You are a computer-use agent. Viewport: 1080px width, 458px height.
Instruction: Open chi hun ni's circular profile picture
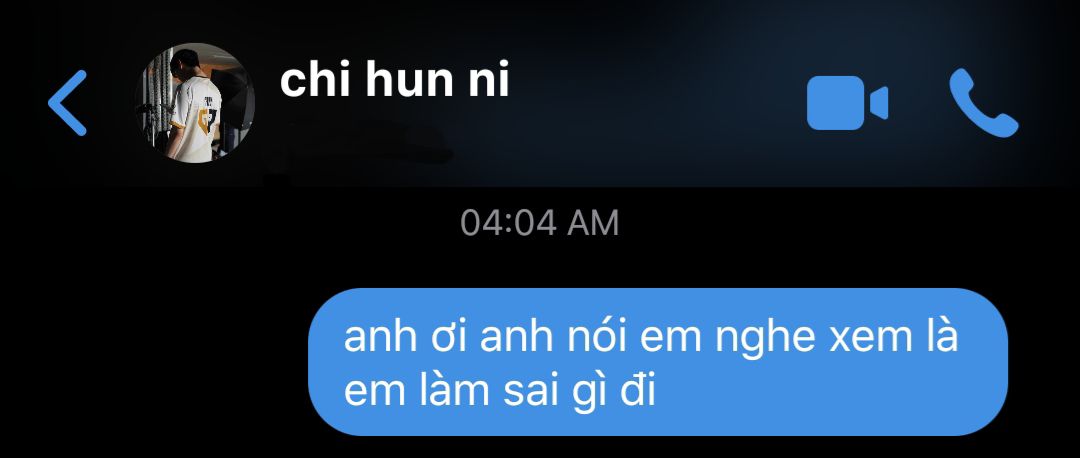coord(198,103)
